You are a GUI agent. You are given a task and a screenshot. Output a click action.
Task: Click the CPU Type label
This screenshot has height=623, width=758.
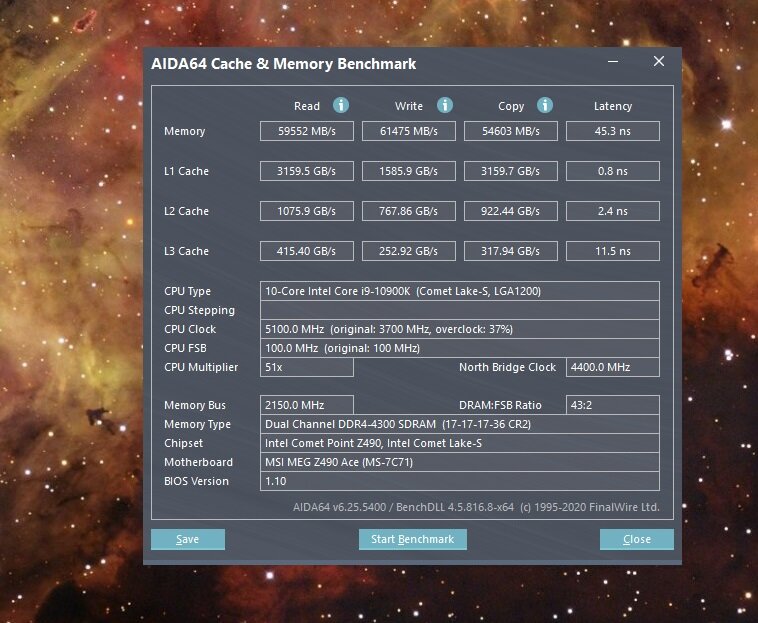pos(188,291)
